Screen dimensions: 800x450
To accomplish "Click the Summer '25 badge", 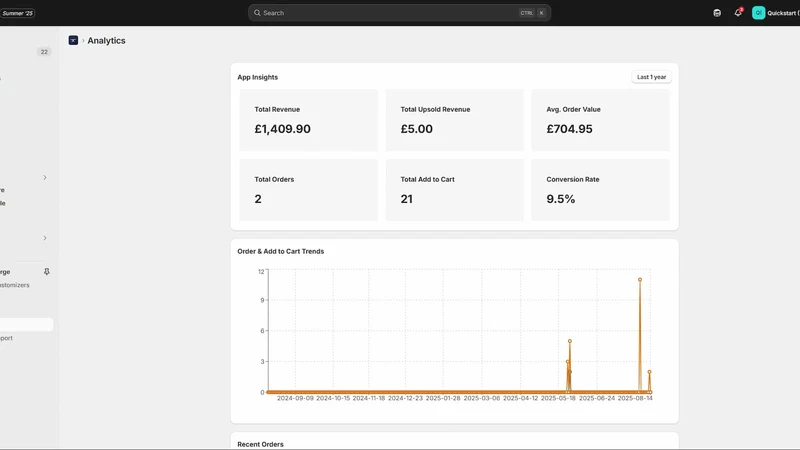I will (x=17, y=13).
